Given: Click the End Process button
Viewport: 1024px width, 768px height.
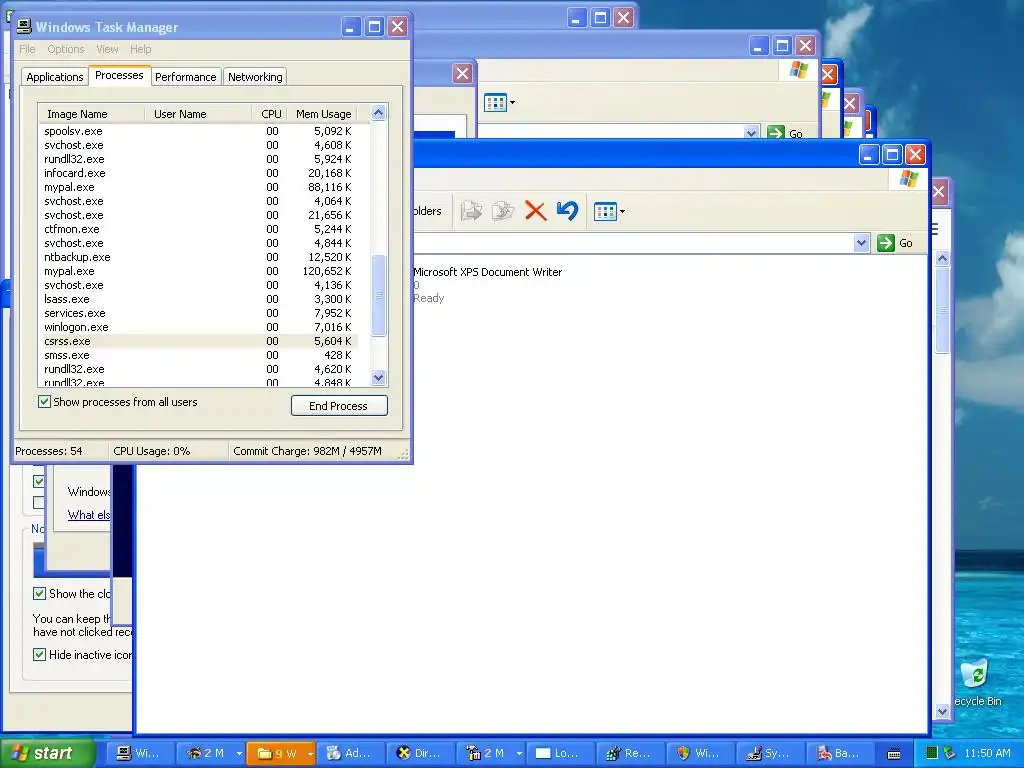Looking at the screenshot, I should pos(339,406).
